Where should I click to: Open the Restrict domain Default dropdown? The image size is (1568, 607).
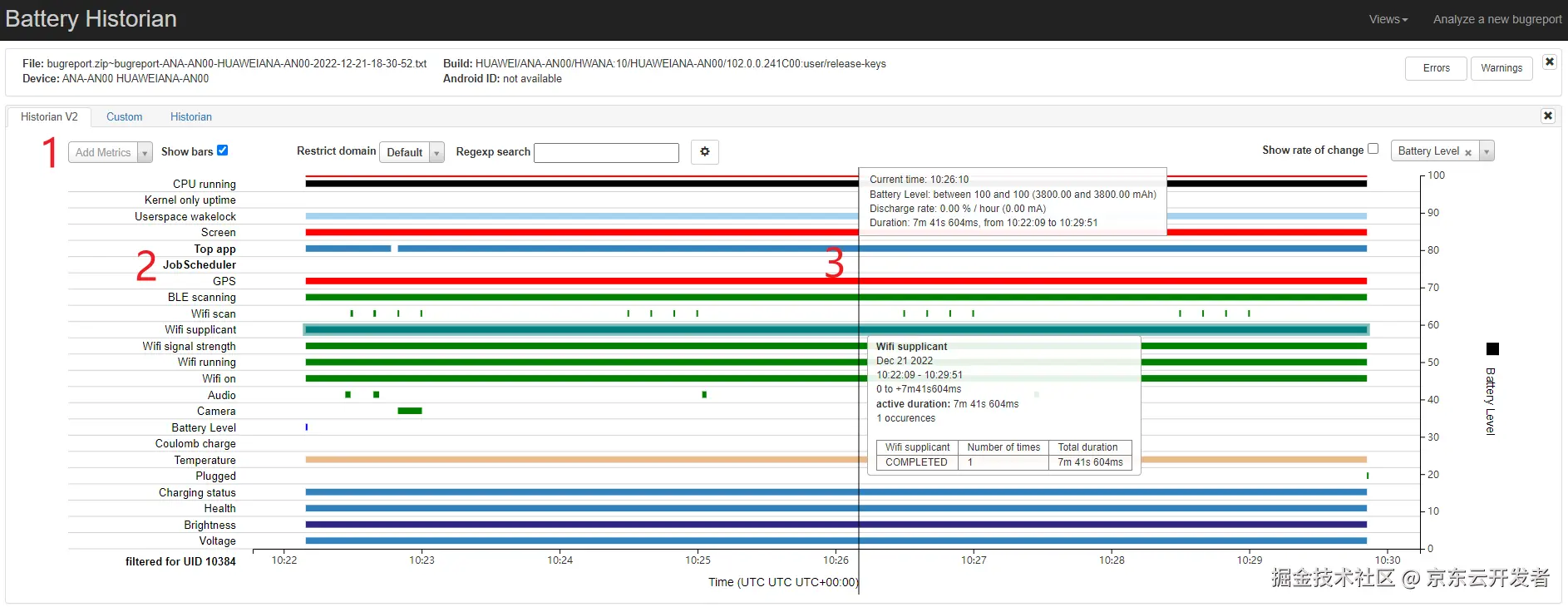(x=412, y=152)
